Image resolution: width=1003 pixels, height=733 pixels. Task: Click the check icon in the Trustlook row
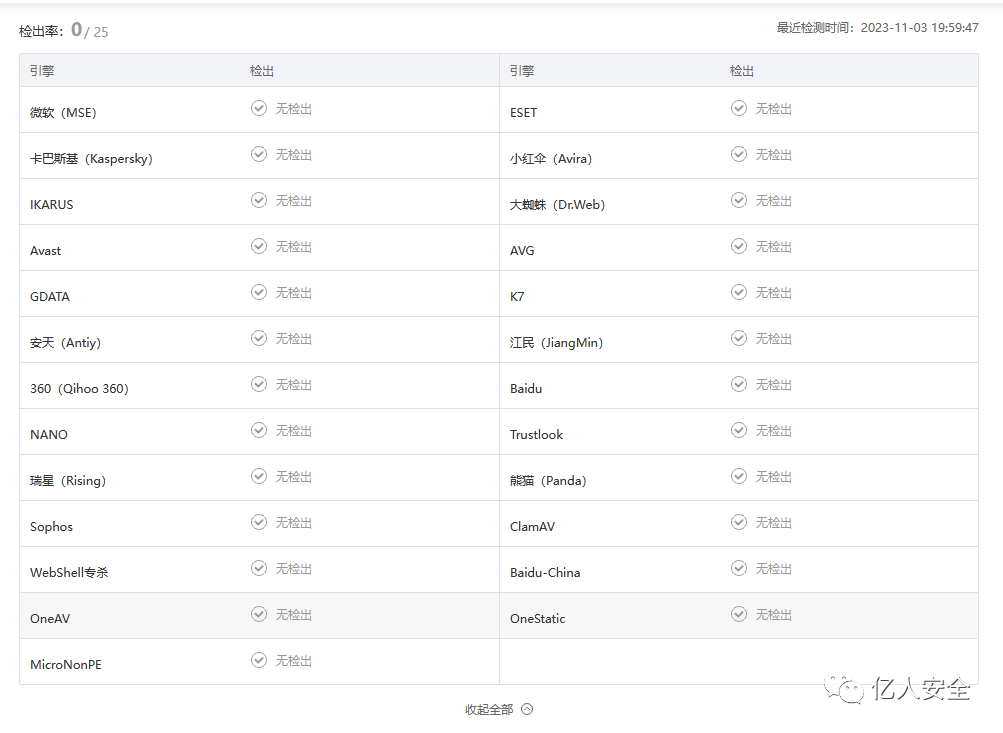(x=739, y=430)
